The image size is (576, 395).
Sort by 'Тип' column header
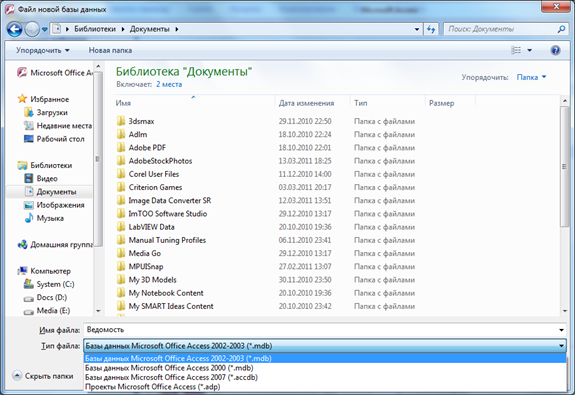[388, 103]
